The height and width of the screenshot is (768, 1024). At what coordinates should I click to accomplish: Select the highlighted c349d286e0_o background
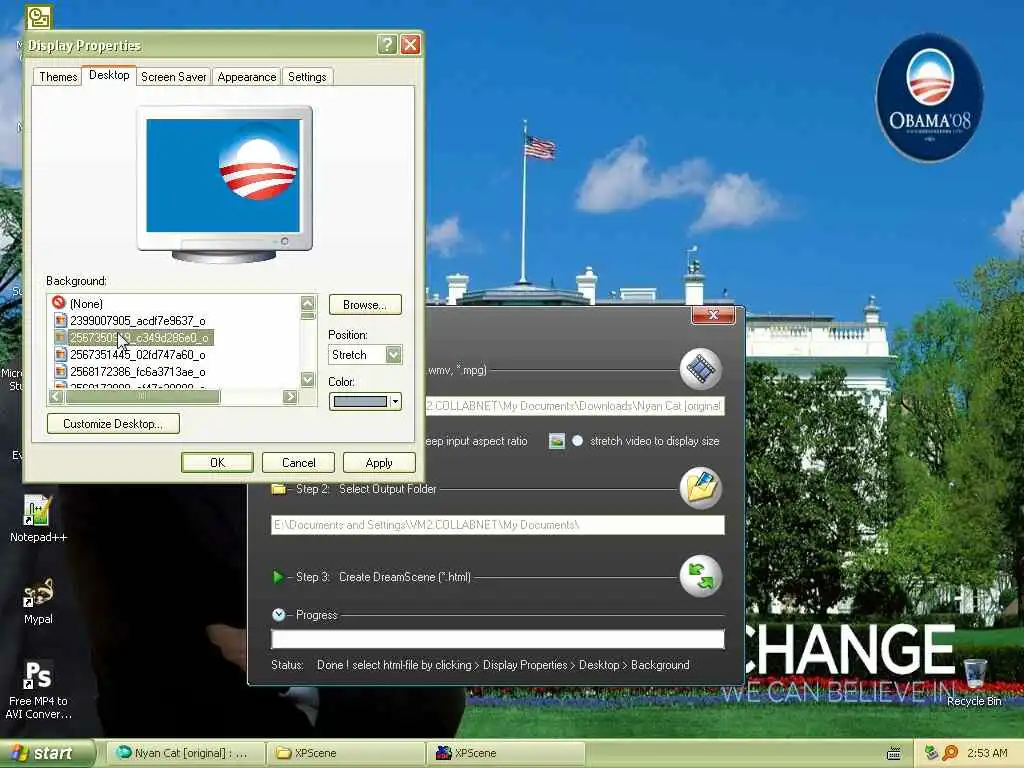[x=140, y=338]
